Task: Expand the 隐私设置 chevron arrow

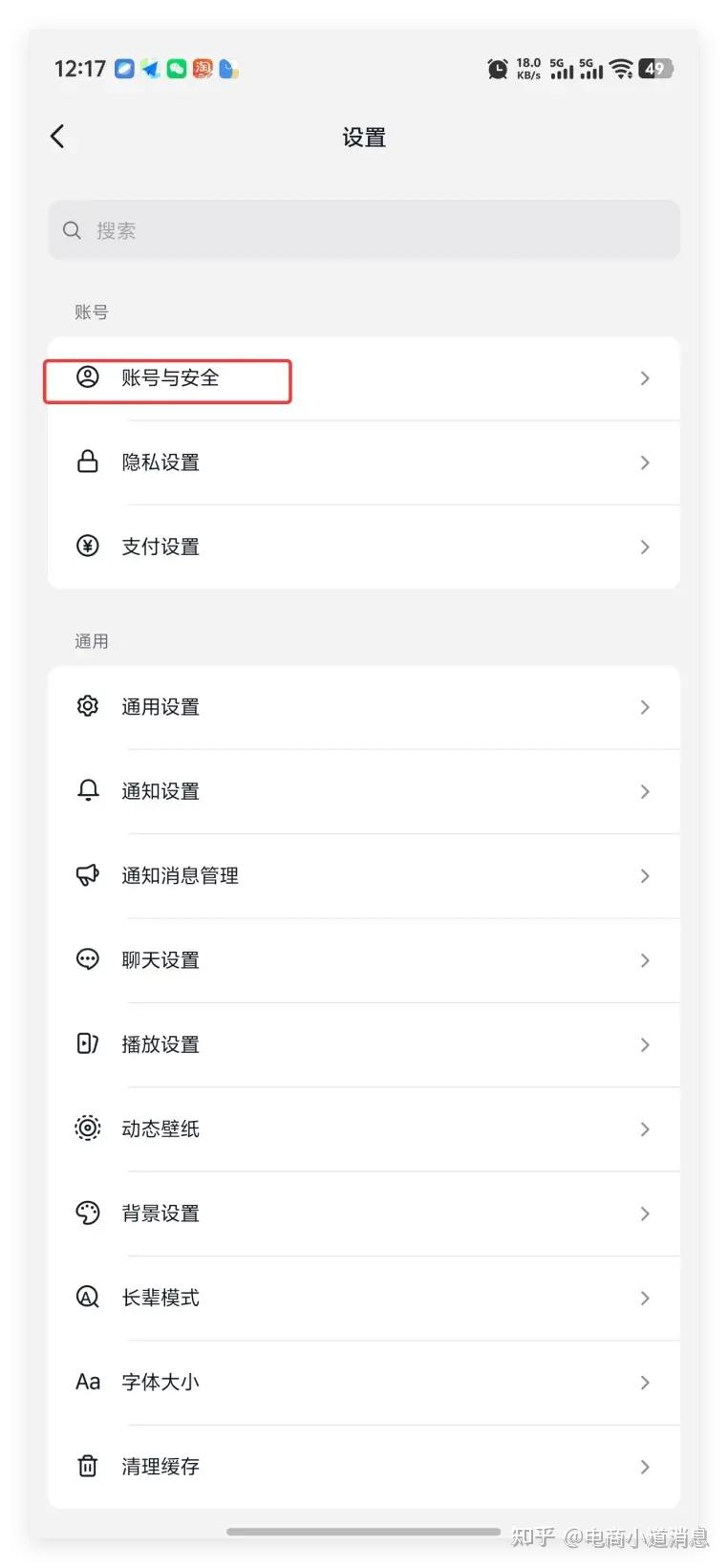Action: 645,462
